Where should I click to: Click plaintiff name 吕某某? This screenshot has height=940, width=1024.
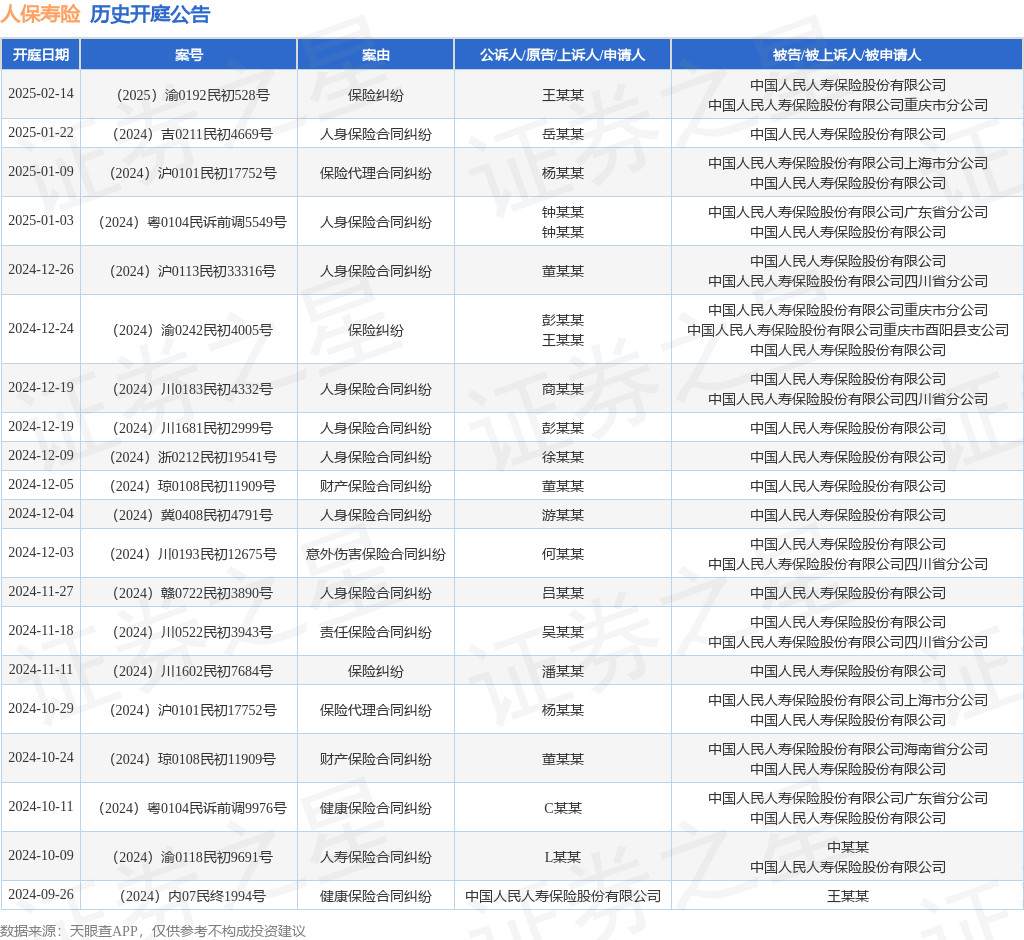coord(562,593)
